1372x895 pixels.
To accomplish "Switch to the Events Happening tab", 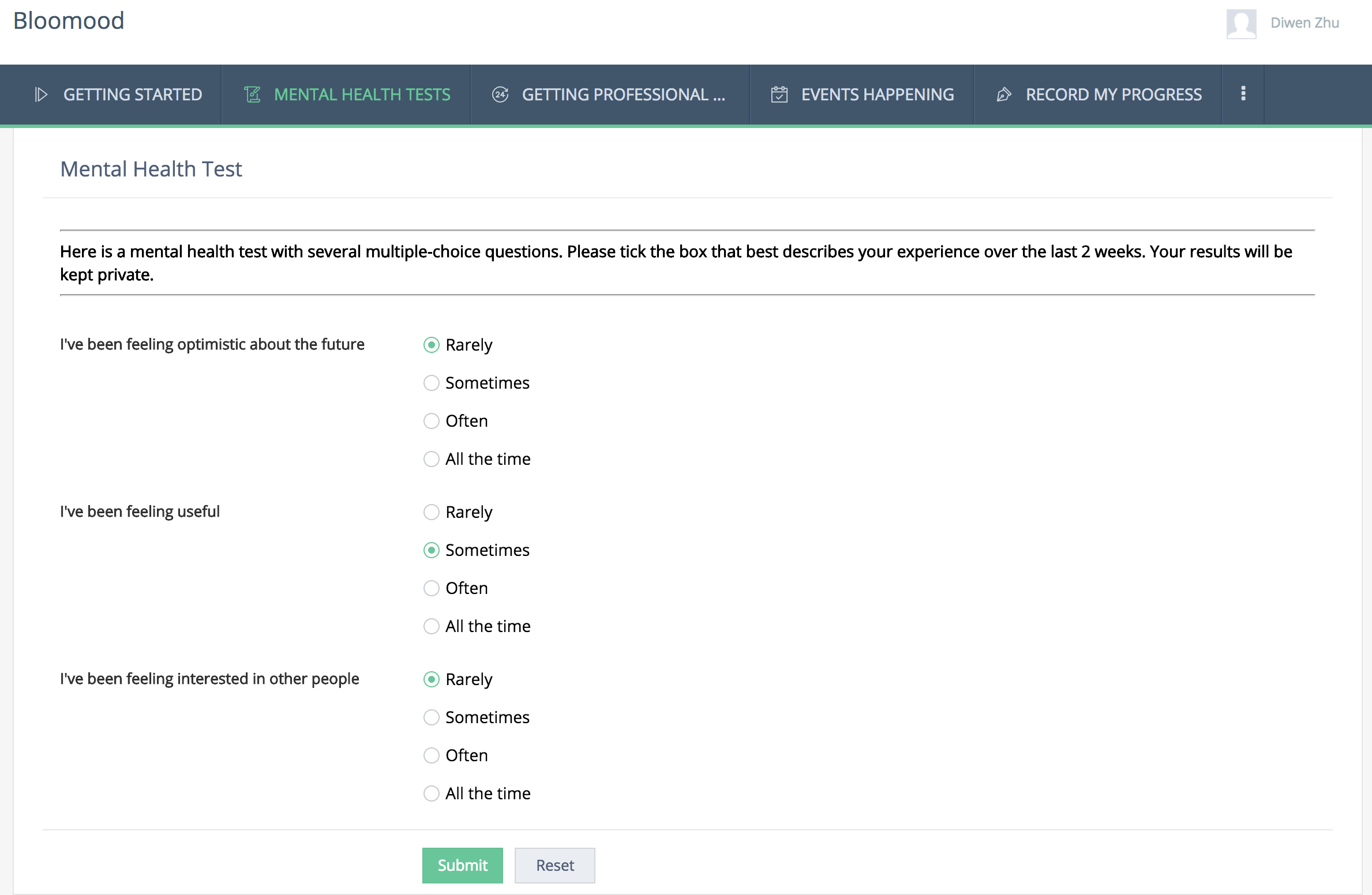I will (x=877, y=95).
